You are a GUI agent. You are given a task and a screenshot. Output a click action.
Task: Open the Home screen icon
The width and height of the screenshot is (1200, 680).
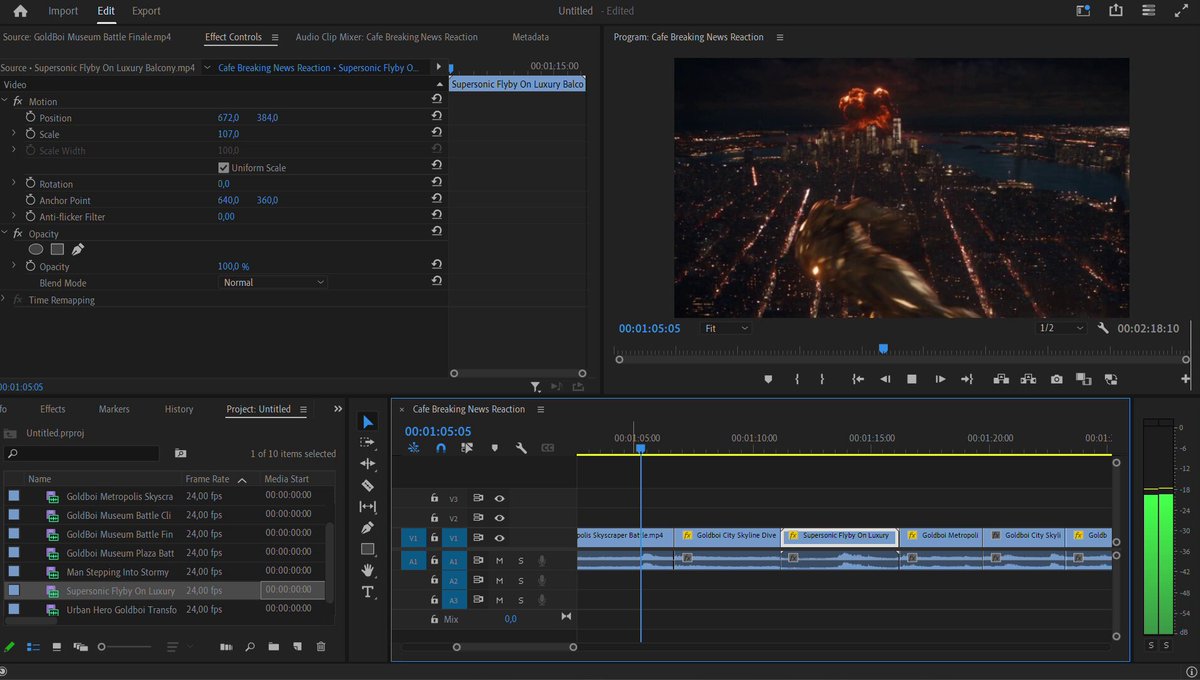click(20, 11)
